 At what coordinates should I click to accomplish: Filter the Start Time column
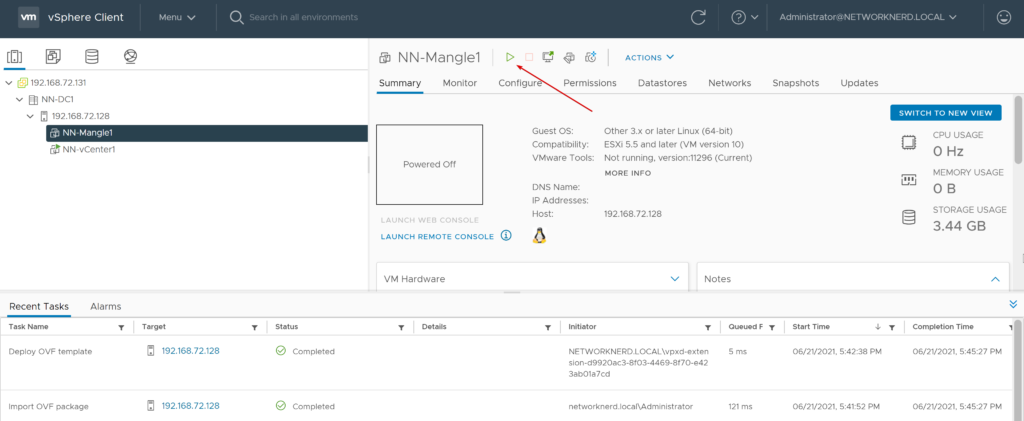click(x=892, y=327)
